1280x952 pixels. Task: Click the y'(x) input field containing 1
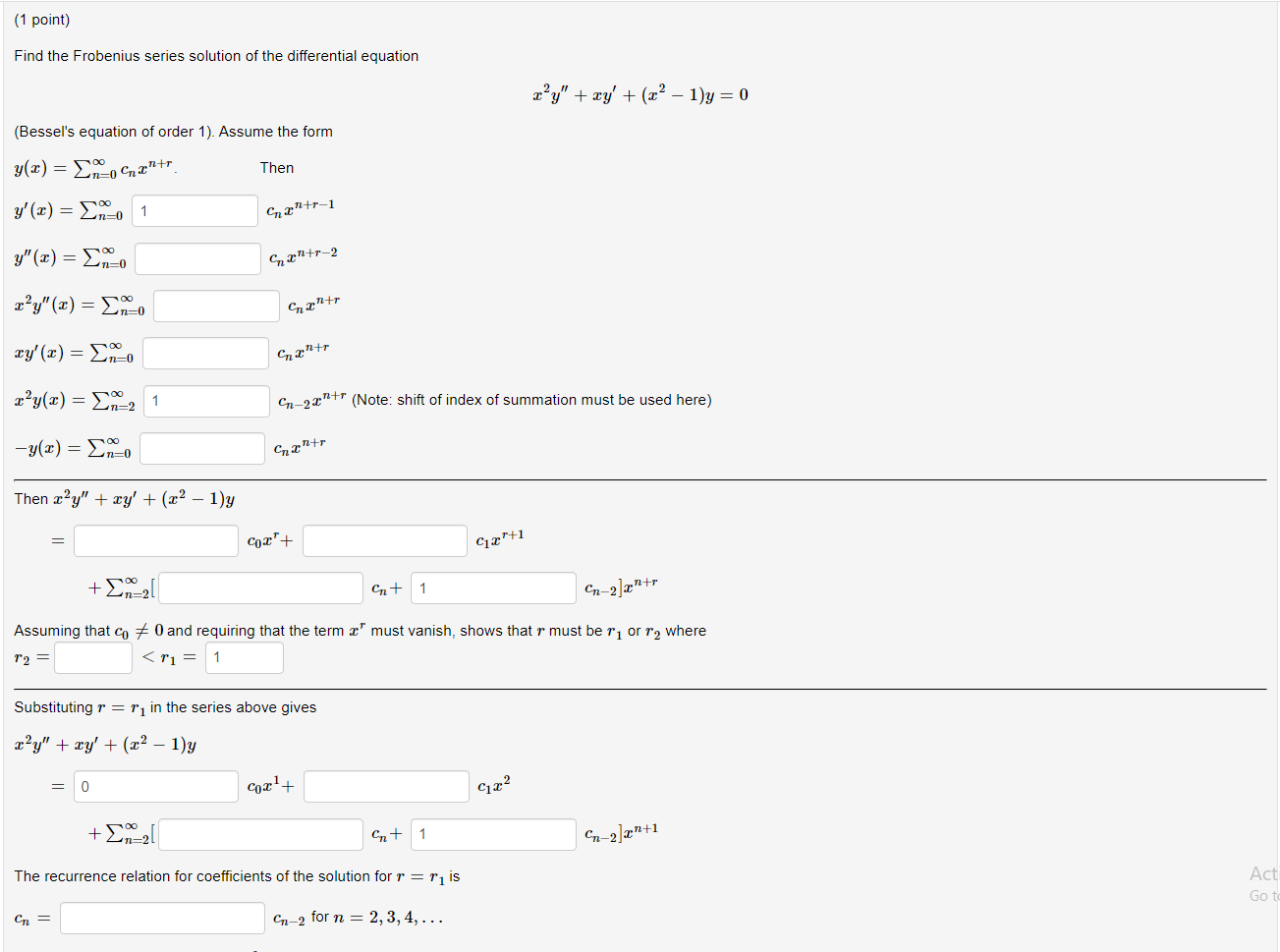tap(194, 210)
